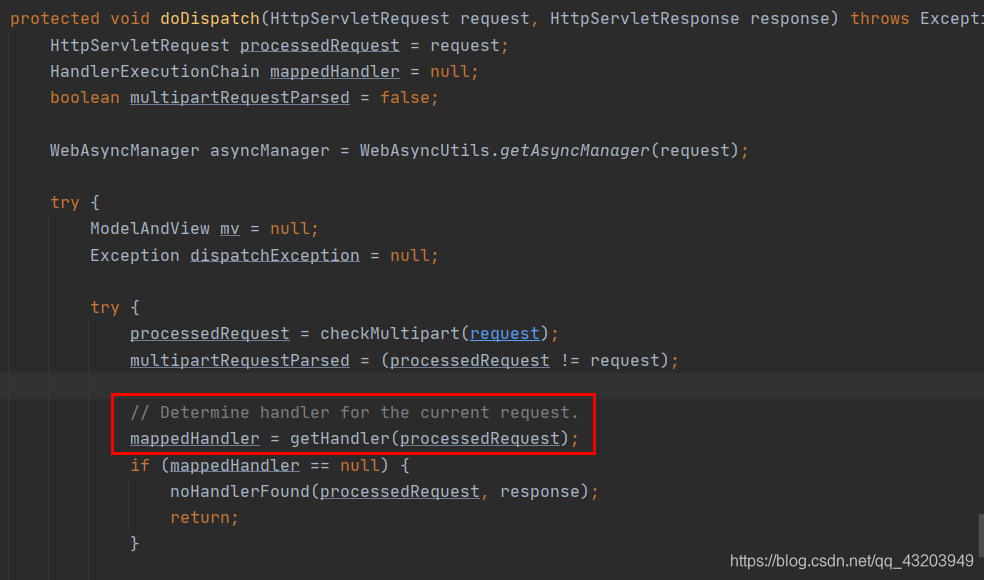Click multipartRequestParsed in the boolean declaration line
Image resolution: width=984 pixels, height=580 pixels.
[240, 98]
